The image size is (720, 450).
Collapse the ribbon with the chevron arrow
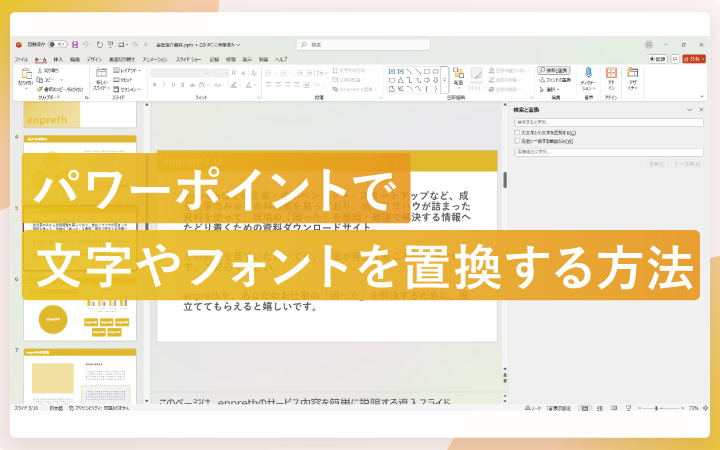[x=701, y=96]
